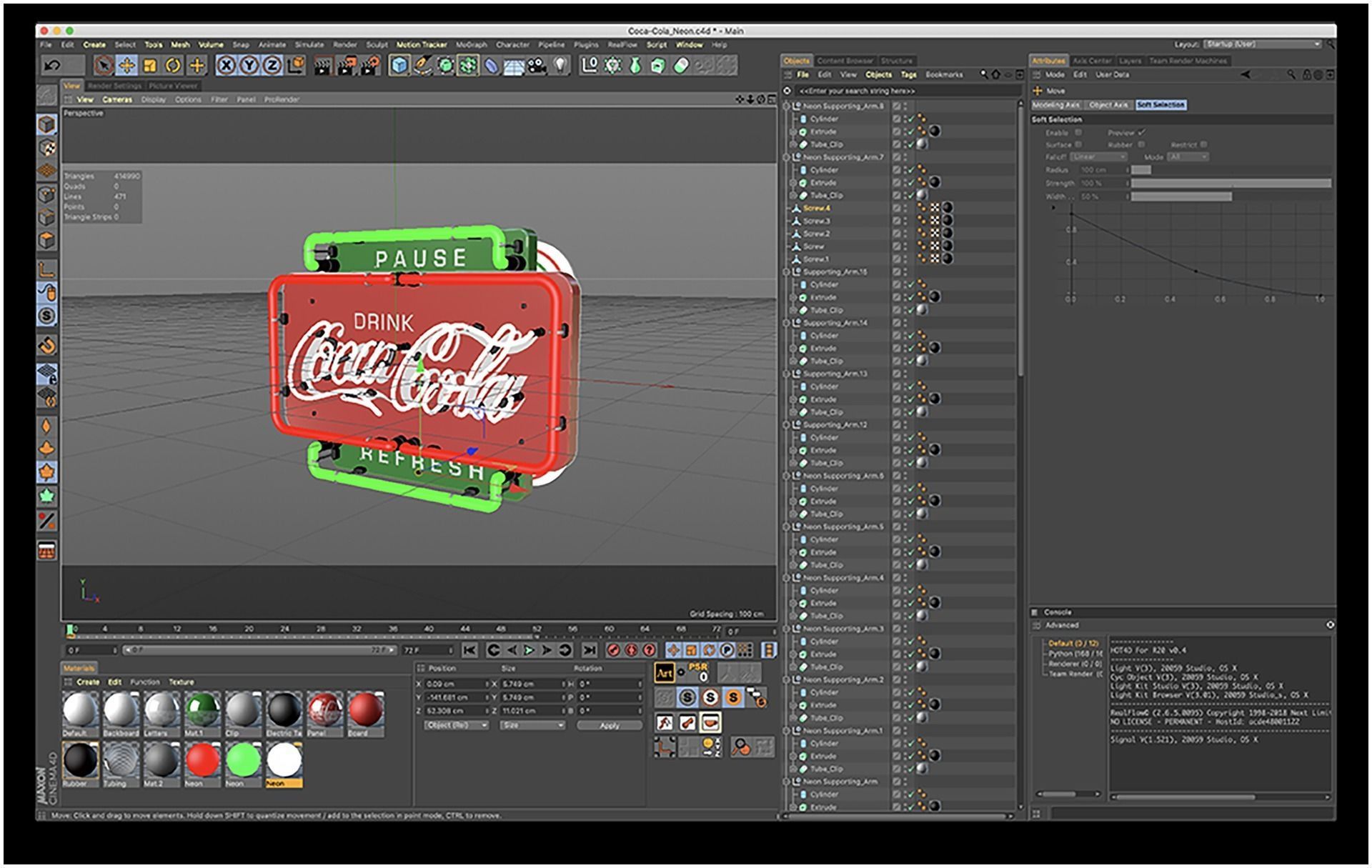Switch to Texture mode in left palette
This screenshot has height=868, width=1372.
click(47, 148)
